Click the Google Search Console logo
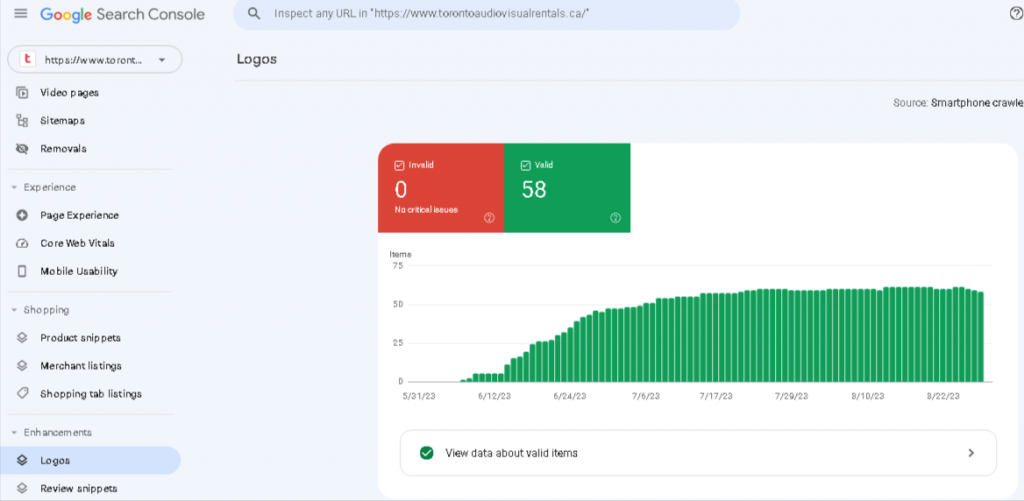Image resolution: width=1024 pixels, height=501 pixels. [x=122, y=14]
